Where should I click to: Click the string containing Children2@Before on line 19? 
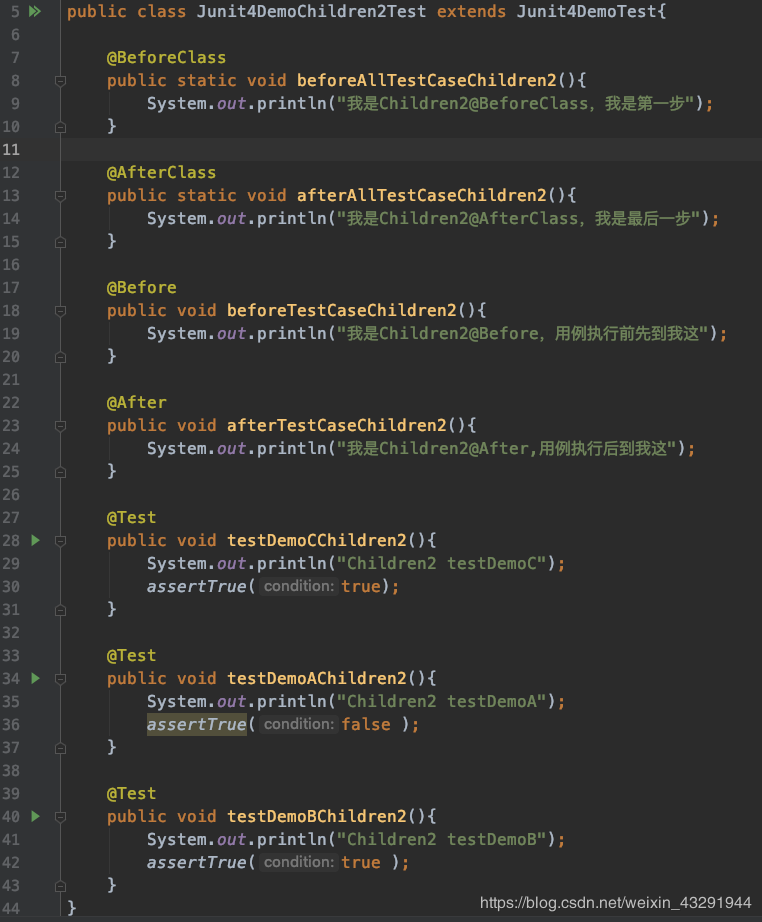(x=523, y=333)
